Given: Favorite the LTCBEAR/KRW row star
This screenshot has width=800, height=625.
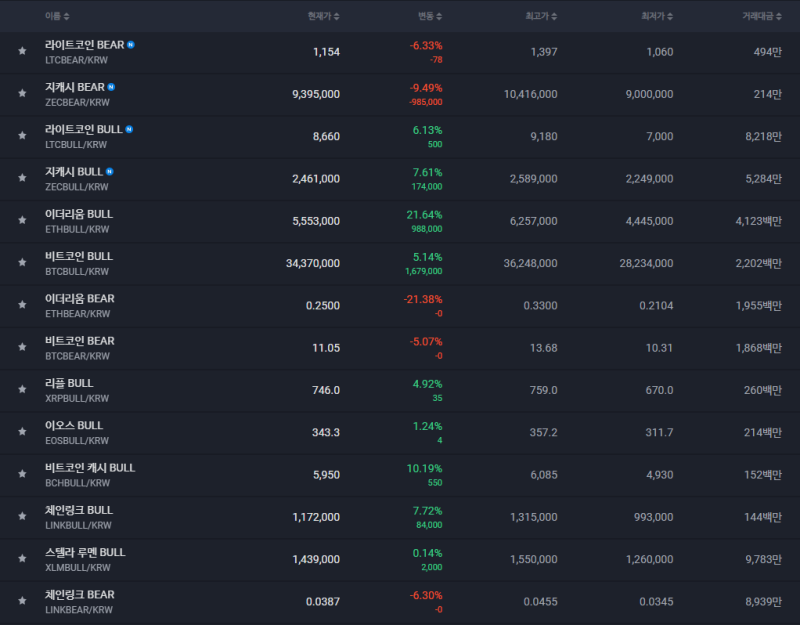Looking at the screenshot, I should (22, 51).
